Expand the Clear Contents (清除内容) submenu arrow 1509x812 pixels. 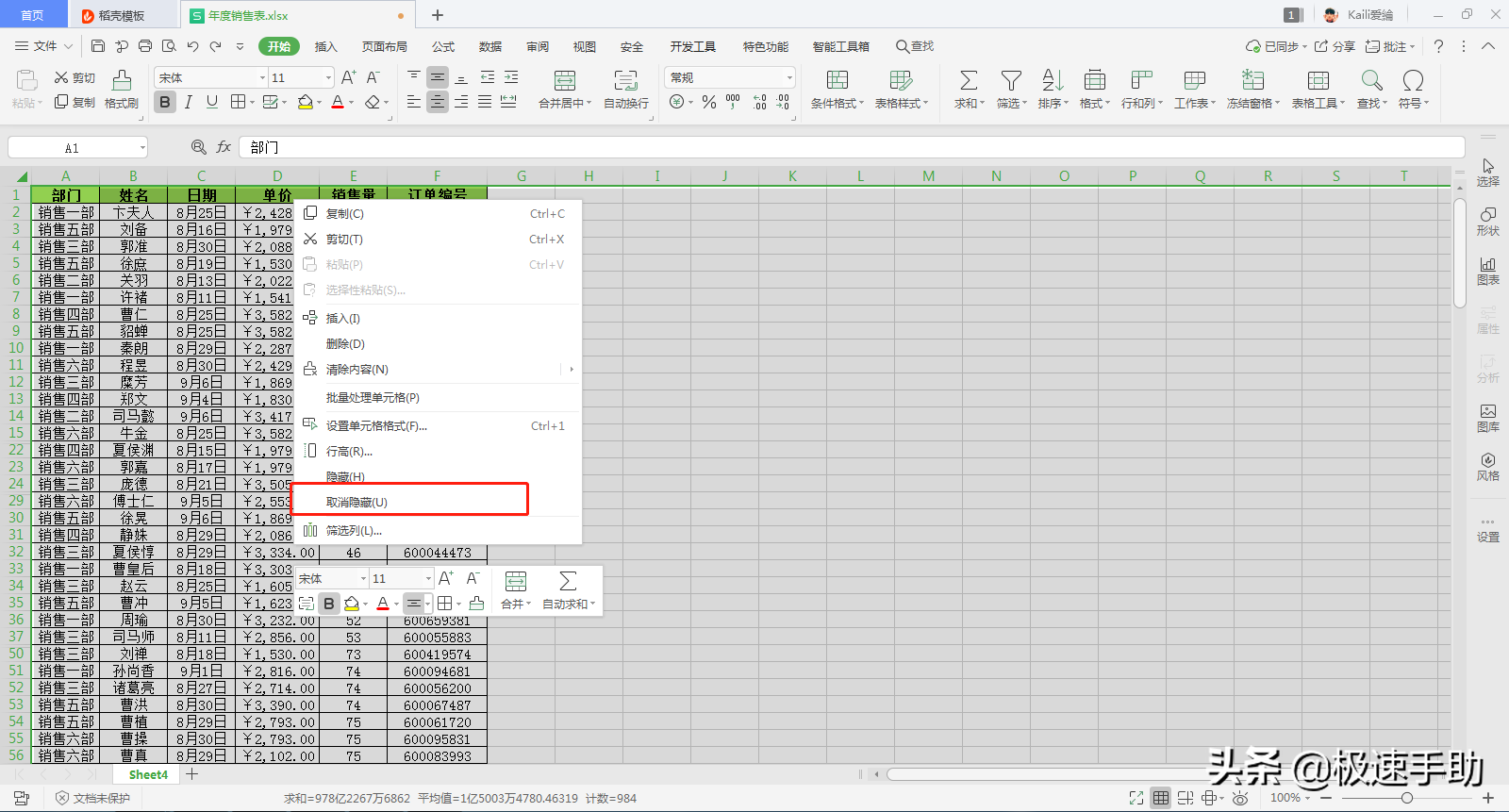click(x=572, y=370)
